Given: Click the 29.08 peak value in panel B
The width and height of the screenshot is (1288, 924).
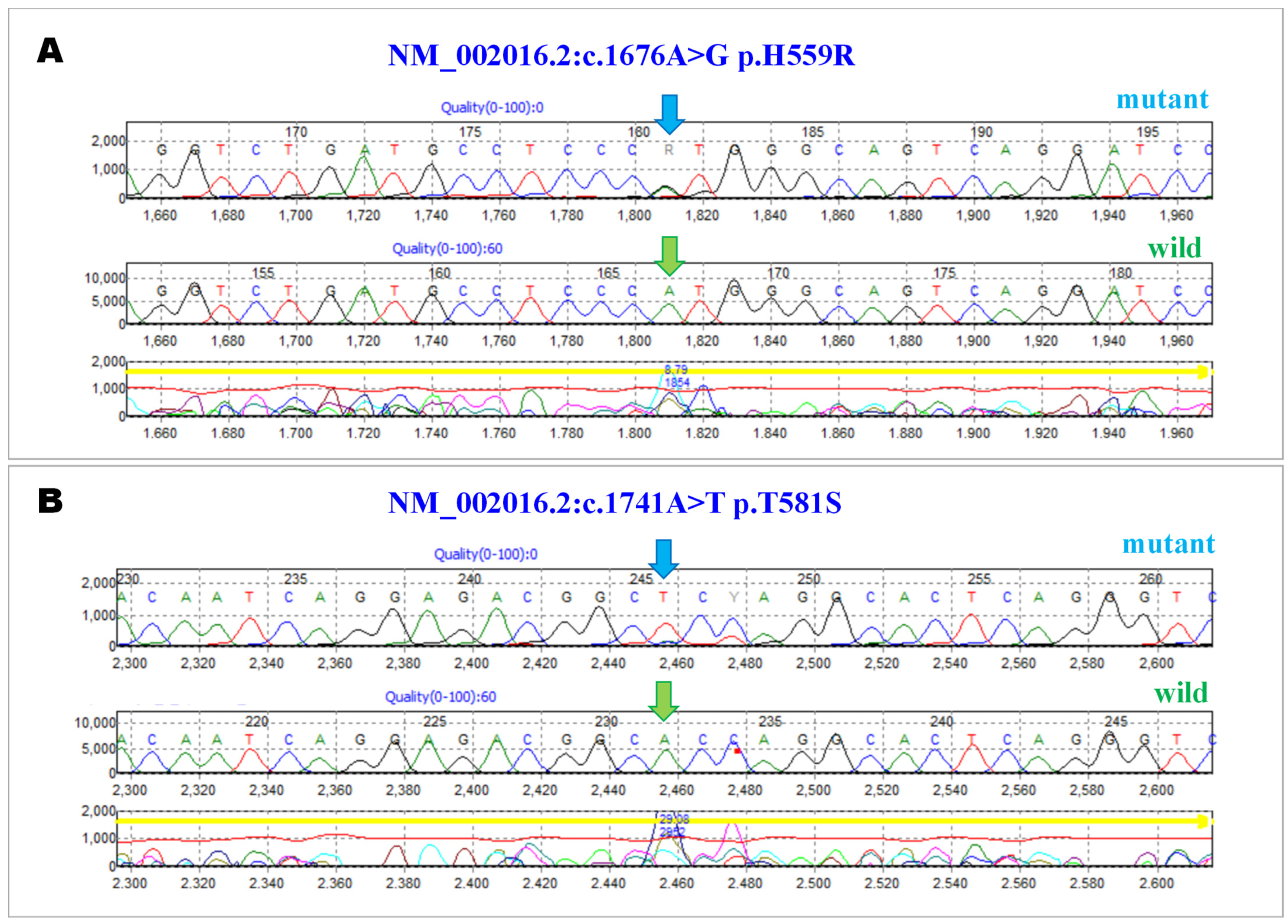Looking at the screenshot, I should (x=674, y=819).
